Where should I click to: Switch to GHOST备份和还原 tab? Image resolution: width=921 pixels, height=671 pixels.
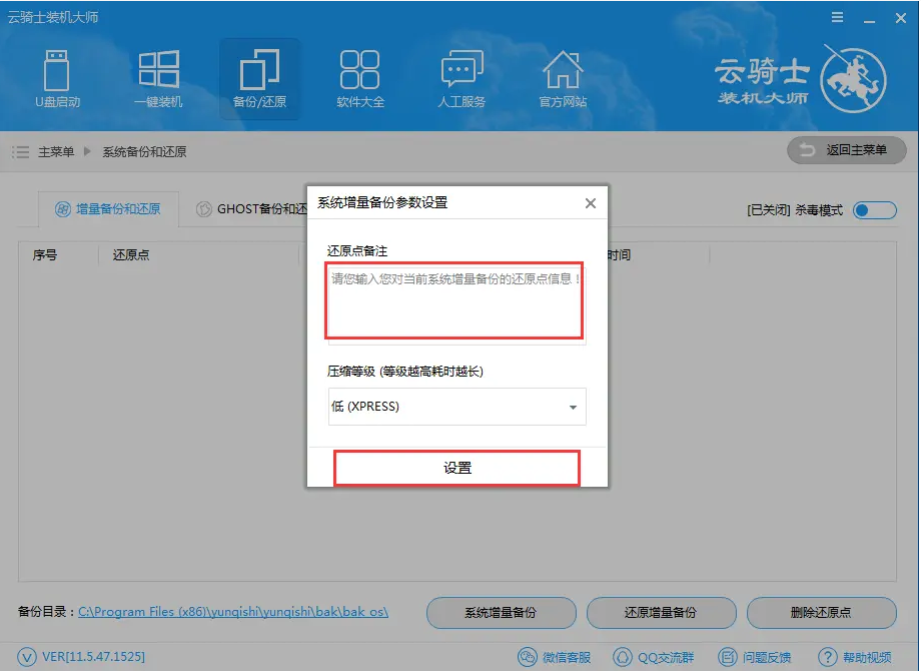251,209
